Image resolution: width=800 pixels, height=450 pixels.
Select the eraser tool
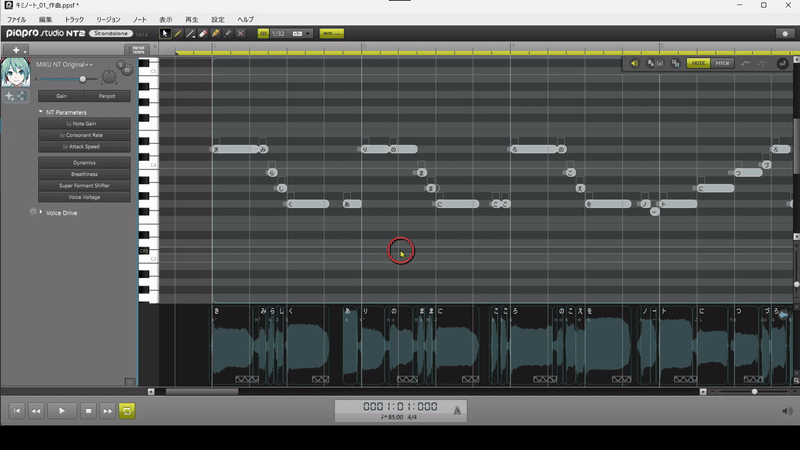point(203,34)
